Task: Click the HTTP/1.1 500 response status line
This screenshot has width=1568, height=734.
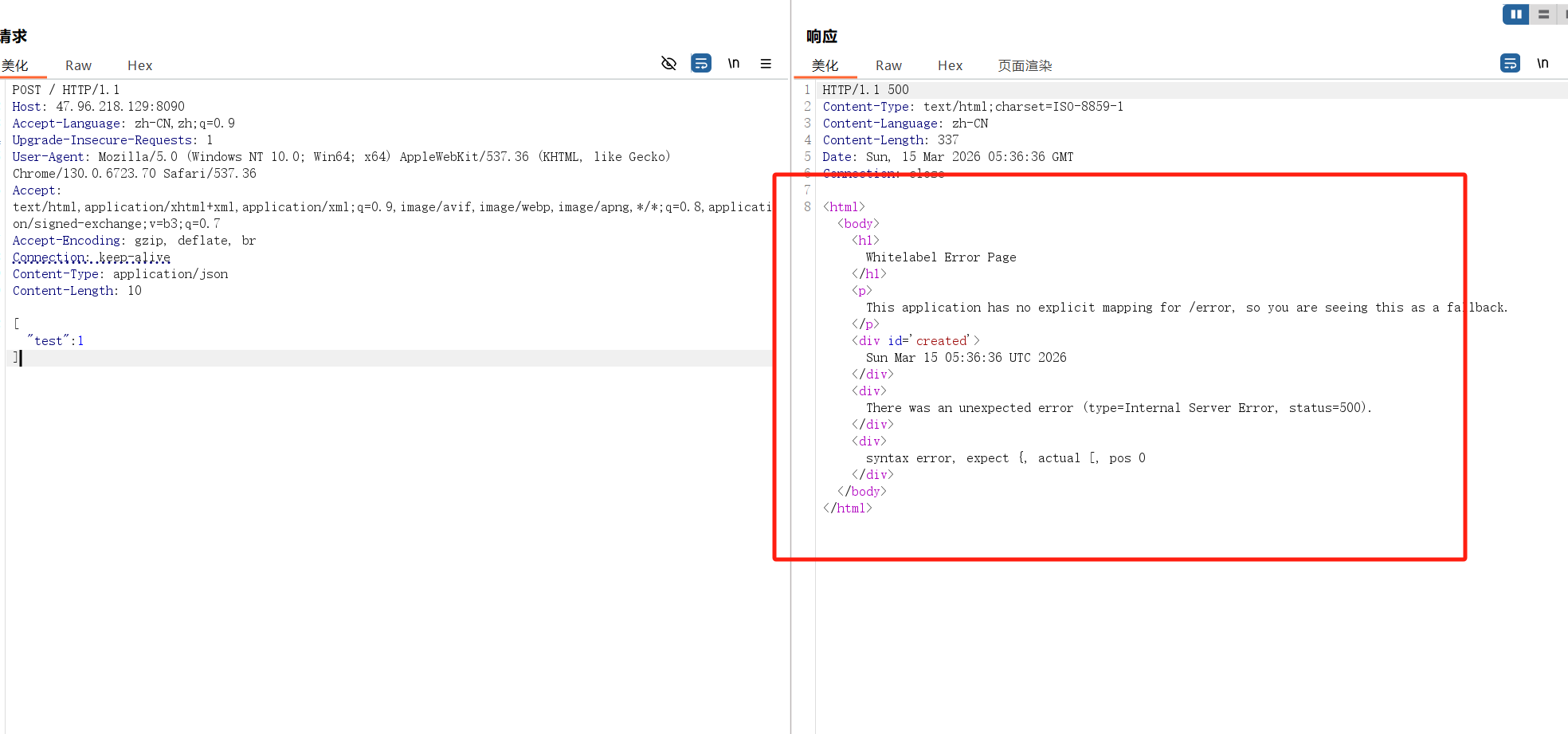Action: coord(865,90)
